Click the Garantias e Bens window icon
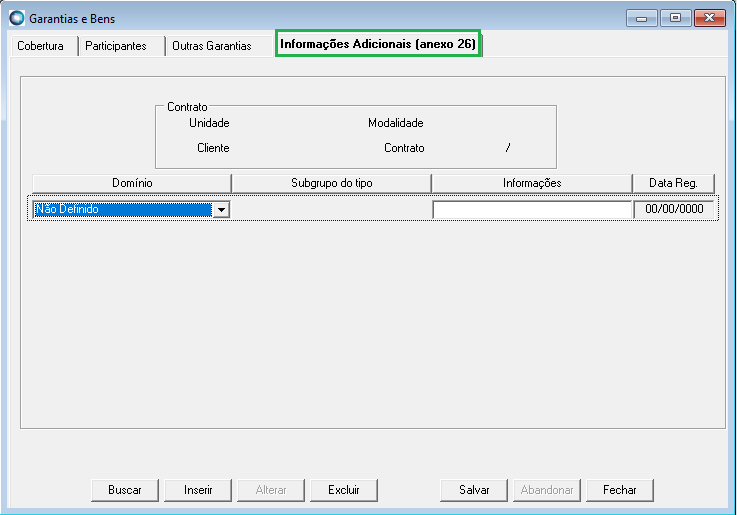Image resolution: width=737 pixels, height=515 pixels. coord(17,18)
